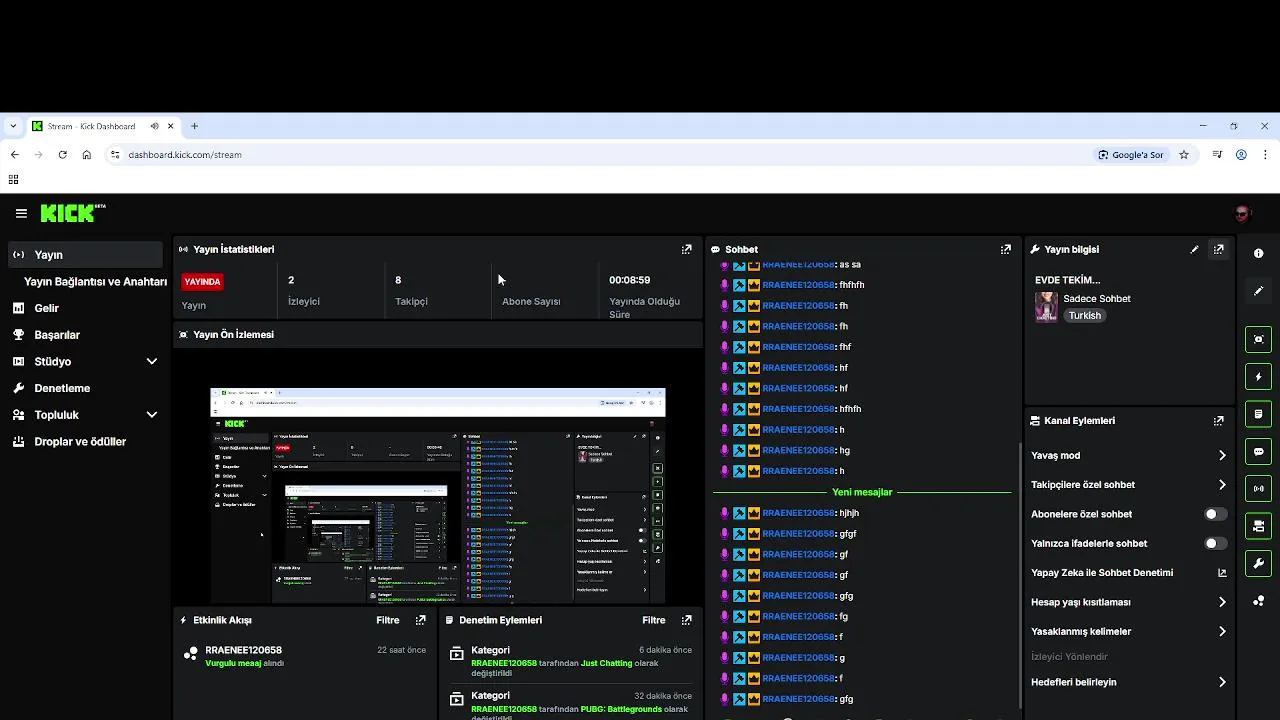
Task: Click Filtre in Etkinlik Akışı panel
Action: (x=388, y=620)
